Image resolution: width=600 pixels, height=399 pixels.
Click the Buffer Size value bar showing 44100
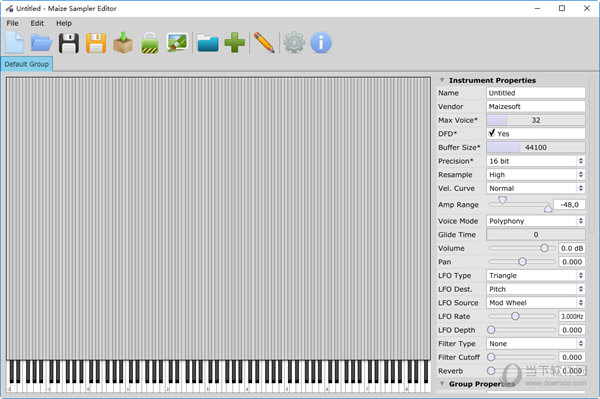coord(536,147)
